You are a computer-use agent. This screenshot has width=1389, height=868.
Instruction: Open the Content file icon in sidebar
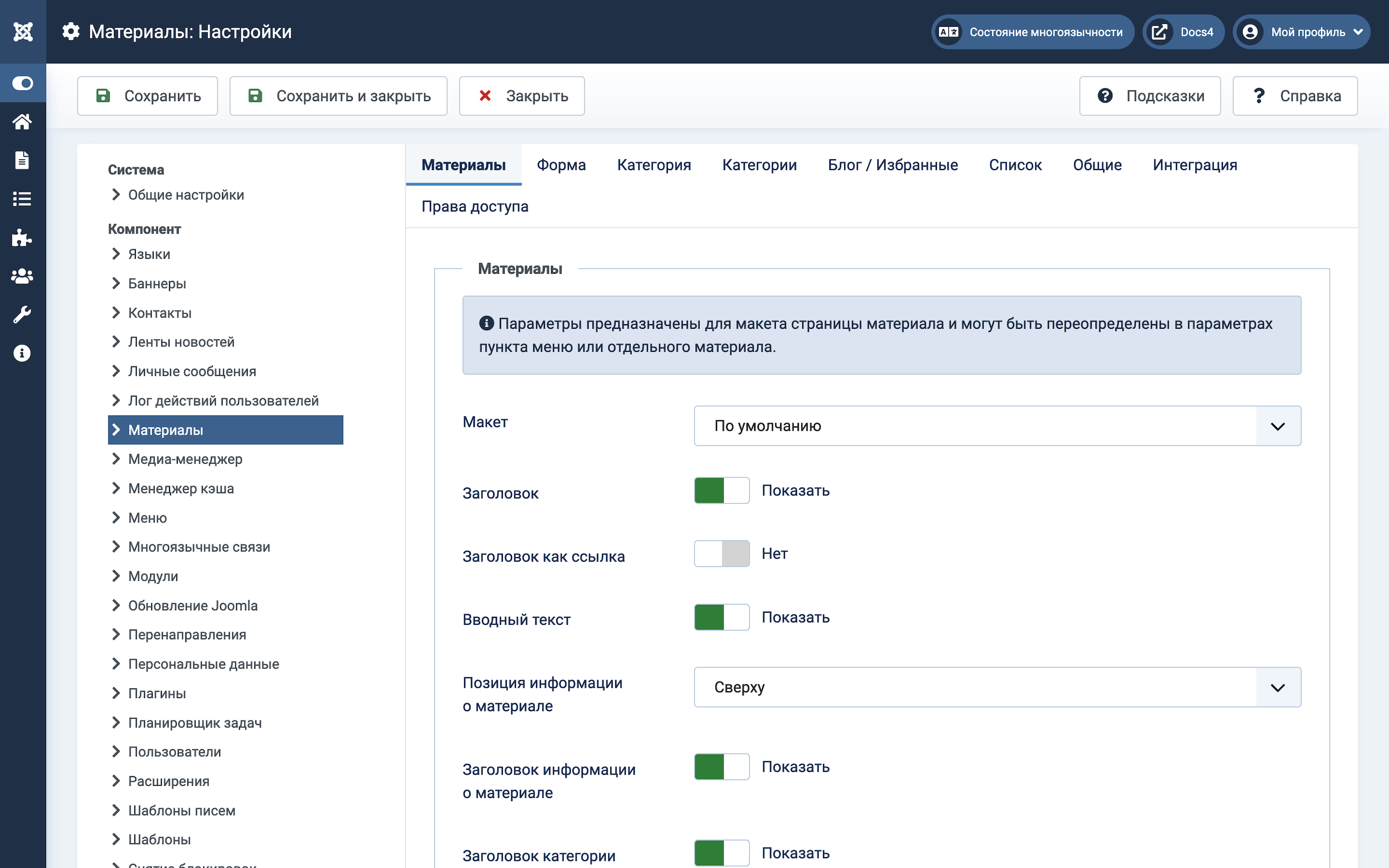point(22,160)
